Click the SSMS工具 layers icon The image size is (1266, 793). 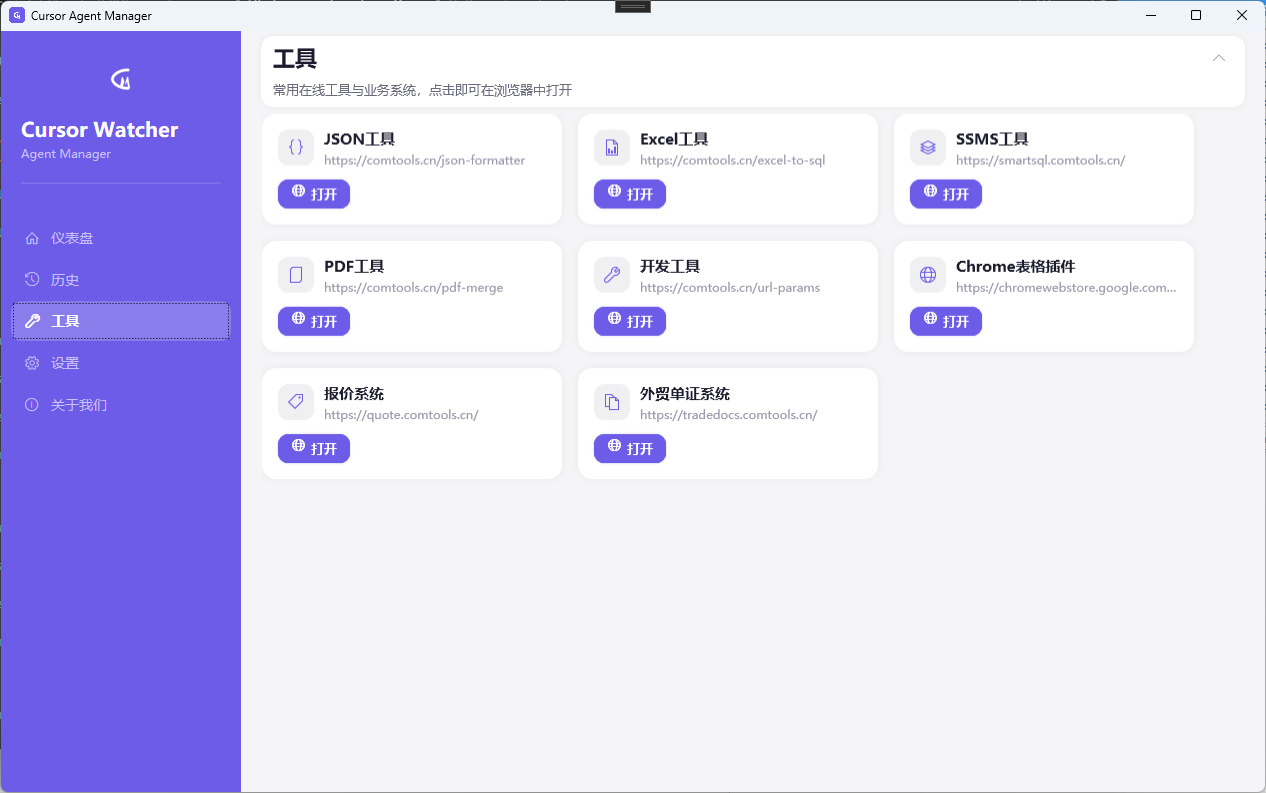click(928, 147)
